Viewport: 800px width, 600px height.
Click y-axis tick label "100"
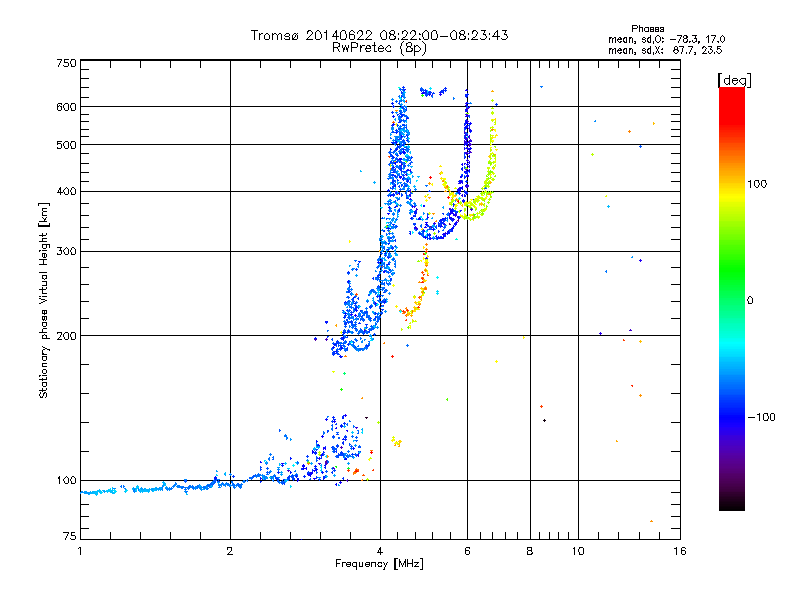(67, 480)
